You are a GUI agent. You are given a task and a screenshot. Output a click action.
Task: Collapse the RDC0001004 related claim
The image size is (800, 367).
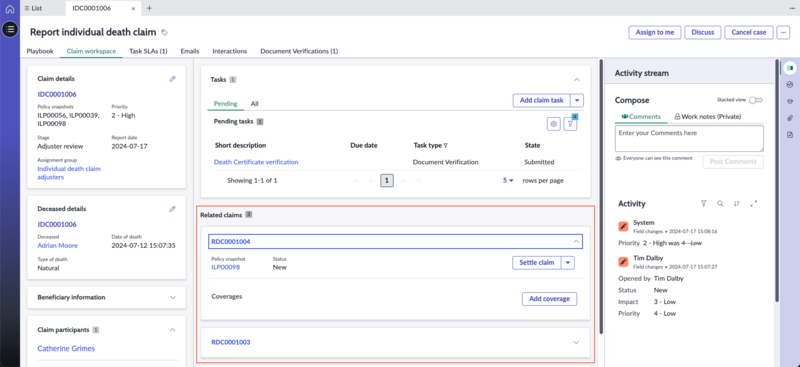[576, 241]
